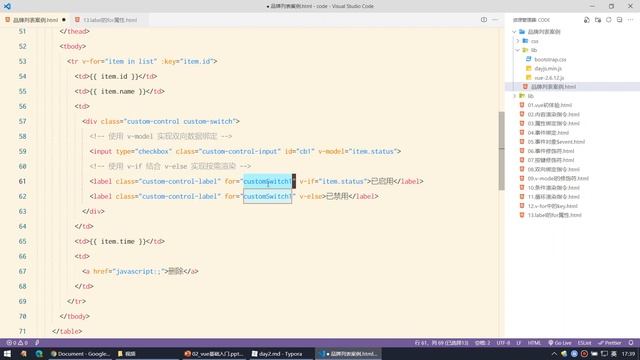Click the New Folder icon in Explorer header

(x=598, y=20)
